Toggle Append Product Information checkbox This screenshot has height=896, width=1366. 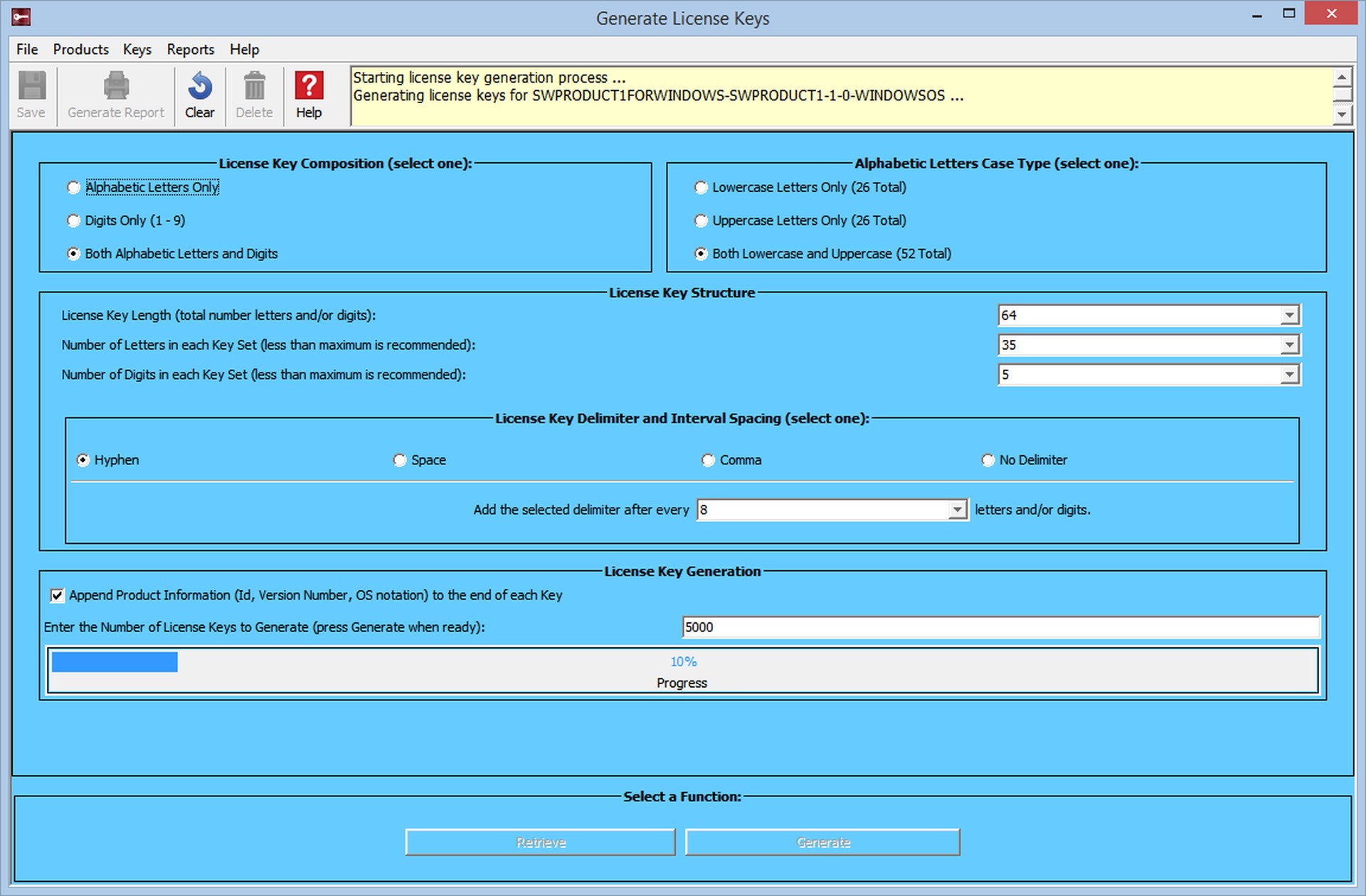pyautogui.click(x=57, y=595)
